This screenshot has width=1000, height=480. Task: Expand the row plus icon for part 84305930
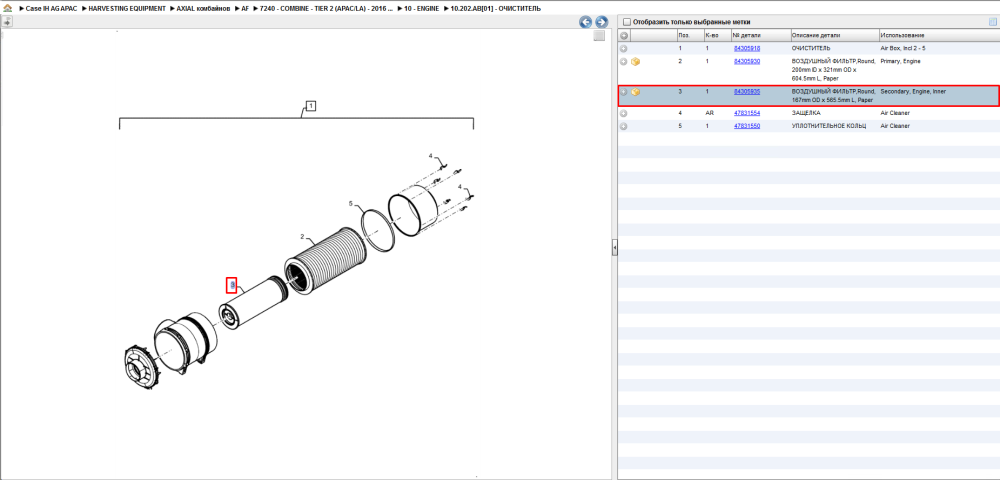point(624,62)
